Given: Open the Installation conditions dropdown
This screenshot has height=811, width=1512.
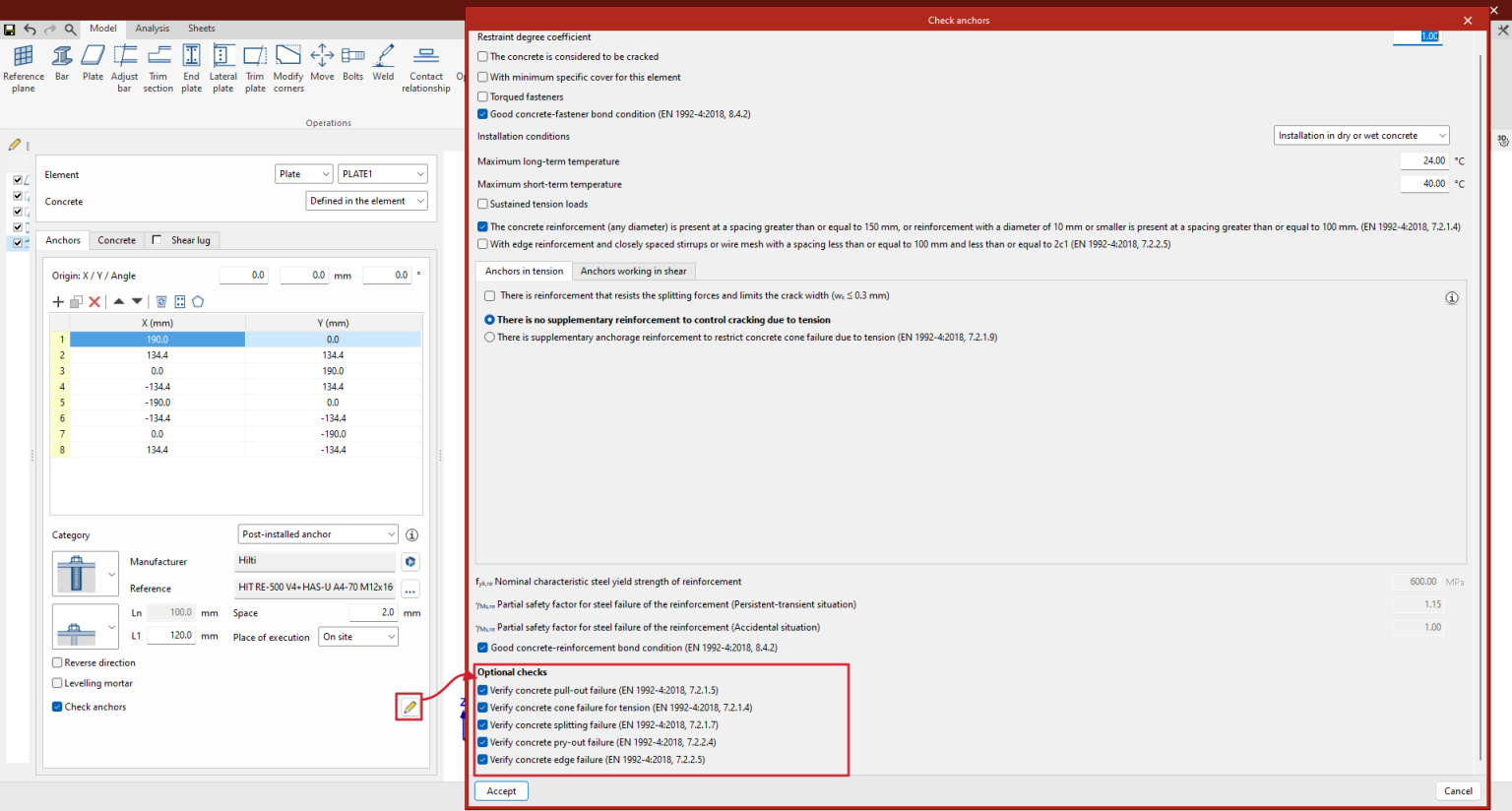Looking at the screenshot, I should [x=1361, y=135].
